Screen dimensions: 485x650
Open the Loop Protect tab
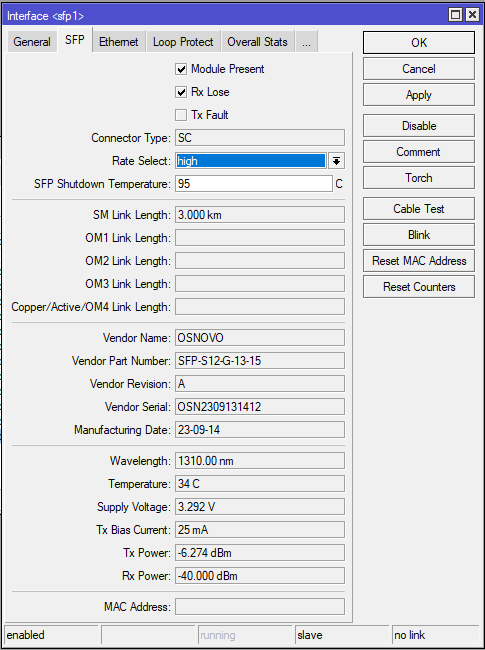[183, 42]
